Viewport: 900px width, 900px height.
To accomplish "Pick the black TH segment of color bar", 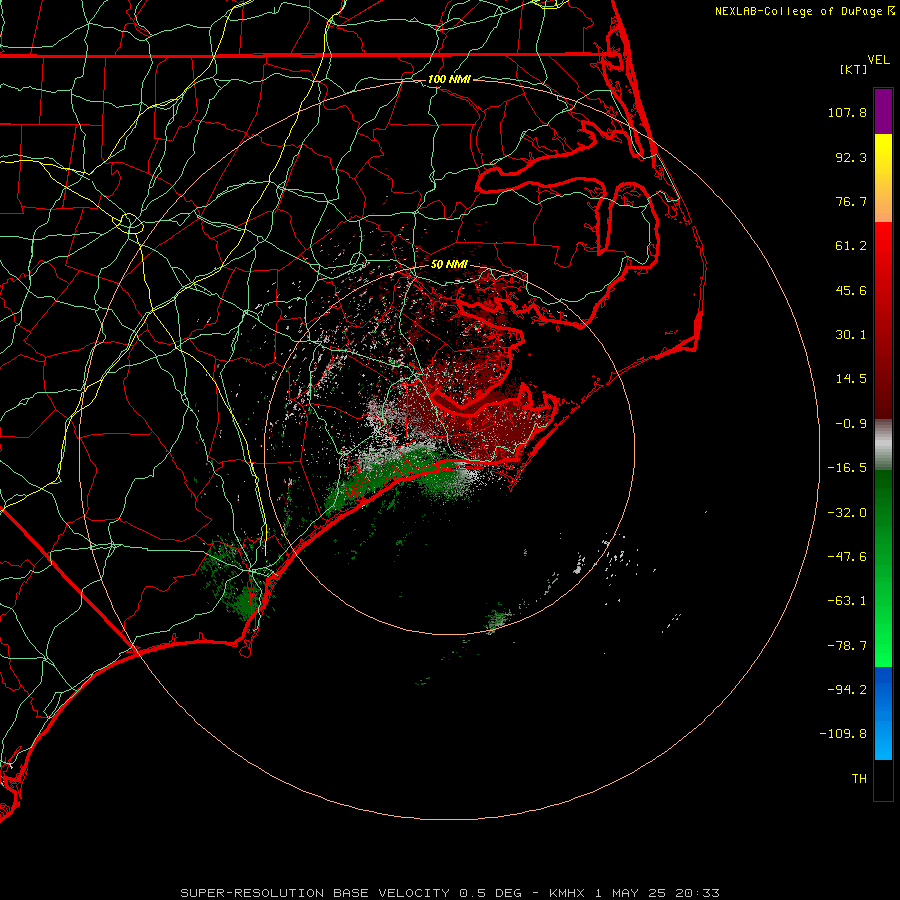I will 883,779.
